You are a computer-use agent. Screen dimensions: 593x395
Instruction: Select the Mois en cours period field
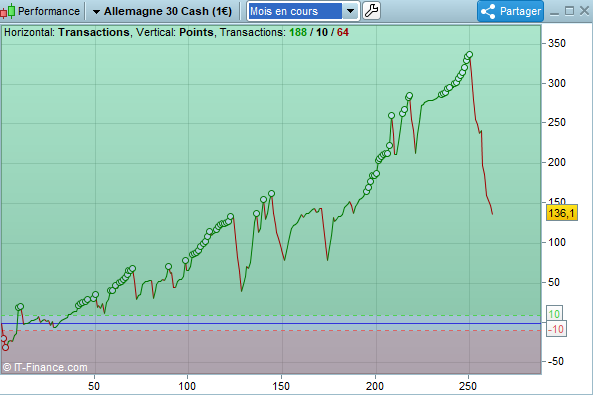click(x=295, y=11)
